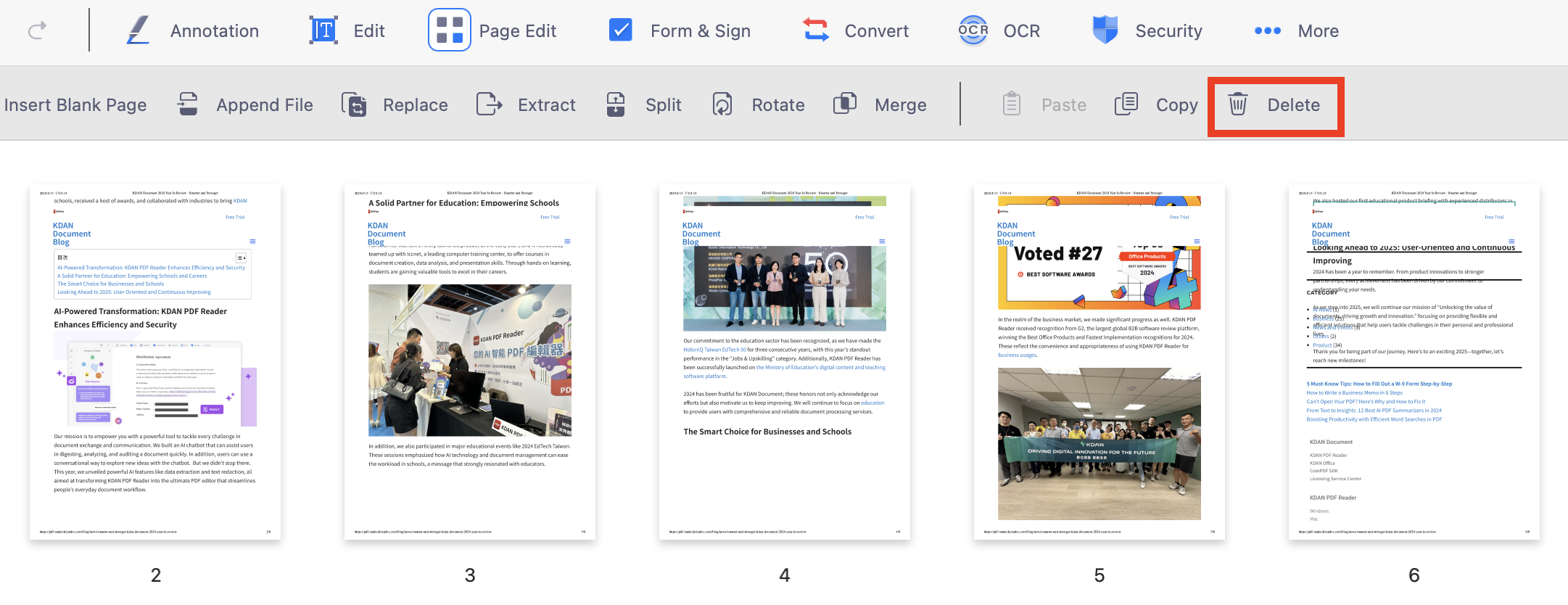Select page 3 thumbnail with booth photo
The height and width of the screenshot is (605, 1568).
pos(470,362)
